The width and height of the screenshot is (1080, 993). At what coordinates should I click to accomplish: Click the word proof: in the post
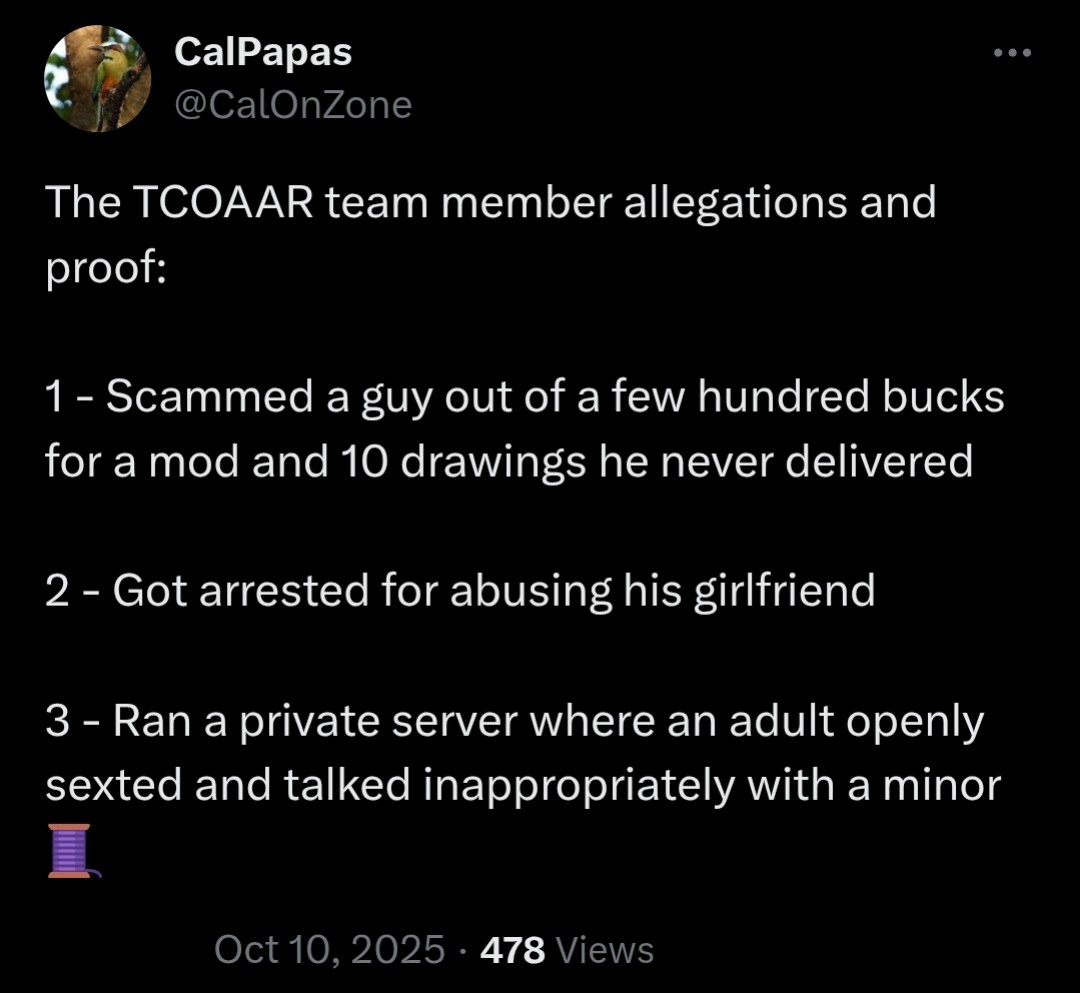106,269
